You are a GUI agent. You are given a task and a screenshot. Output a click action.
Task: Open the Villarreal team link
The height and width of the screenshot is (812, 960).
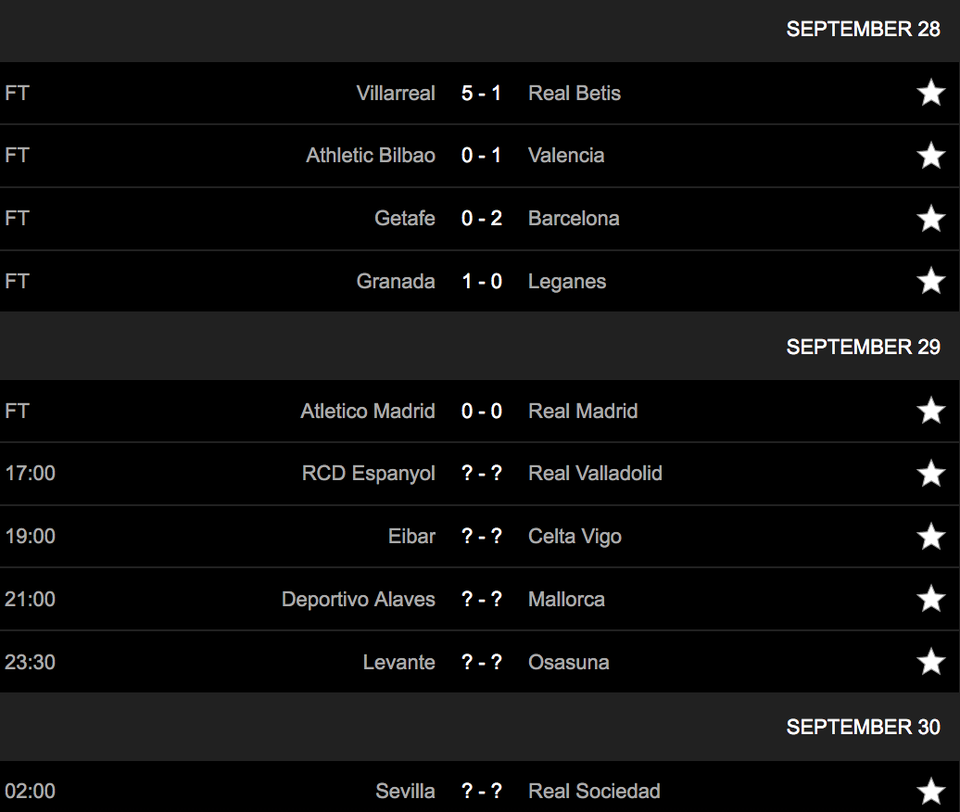click(396, 93)
